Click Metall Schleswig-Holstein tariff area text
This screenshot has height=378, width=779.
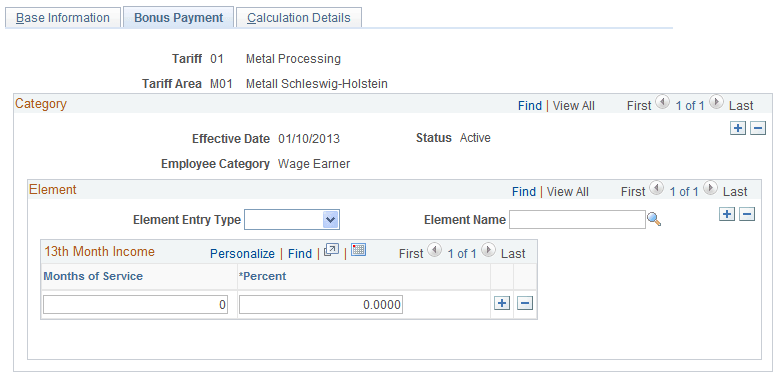[317, 84]
